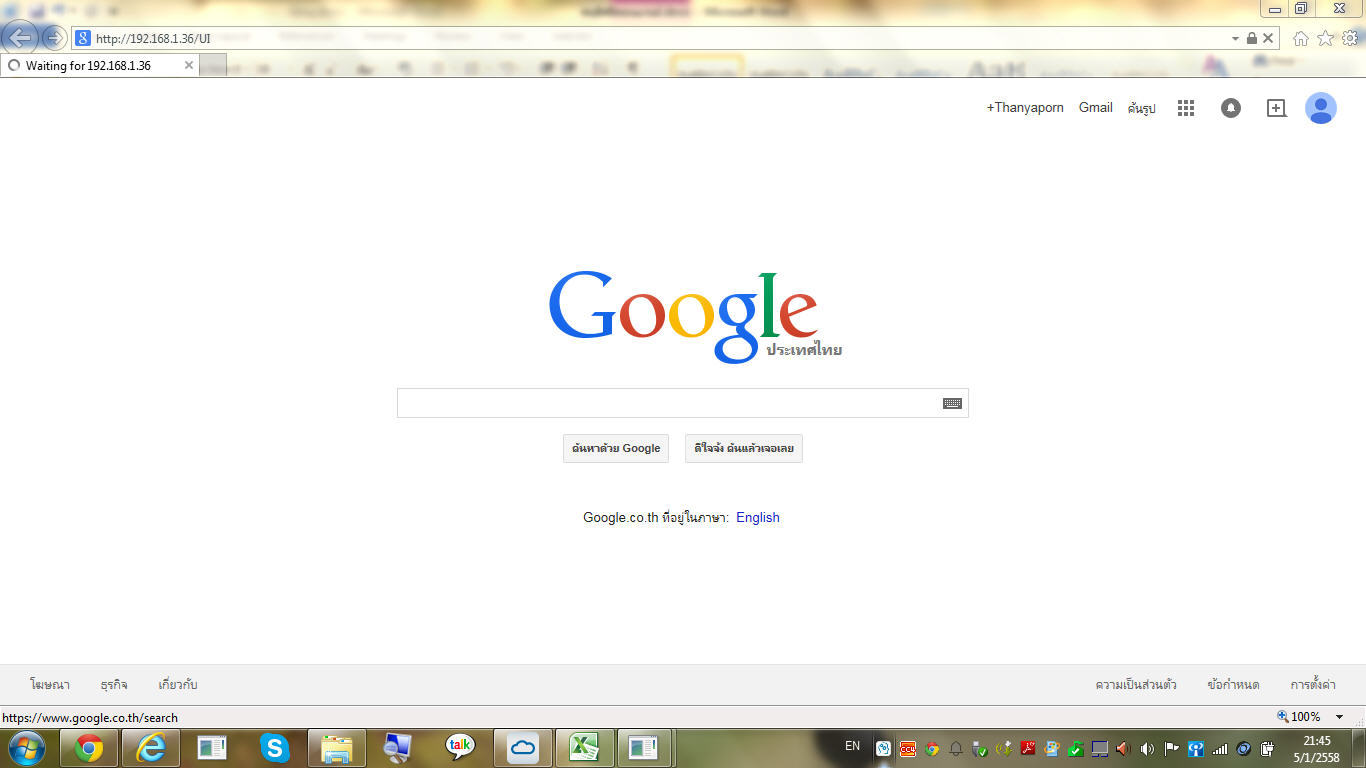
Task: Switch to Excel on the taskbar
Action: click(x=584, y=748)
